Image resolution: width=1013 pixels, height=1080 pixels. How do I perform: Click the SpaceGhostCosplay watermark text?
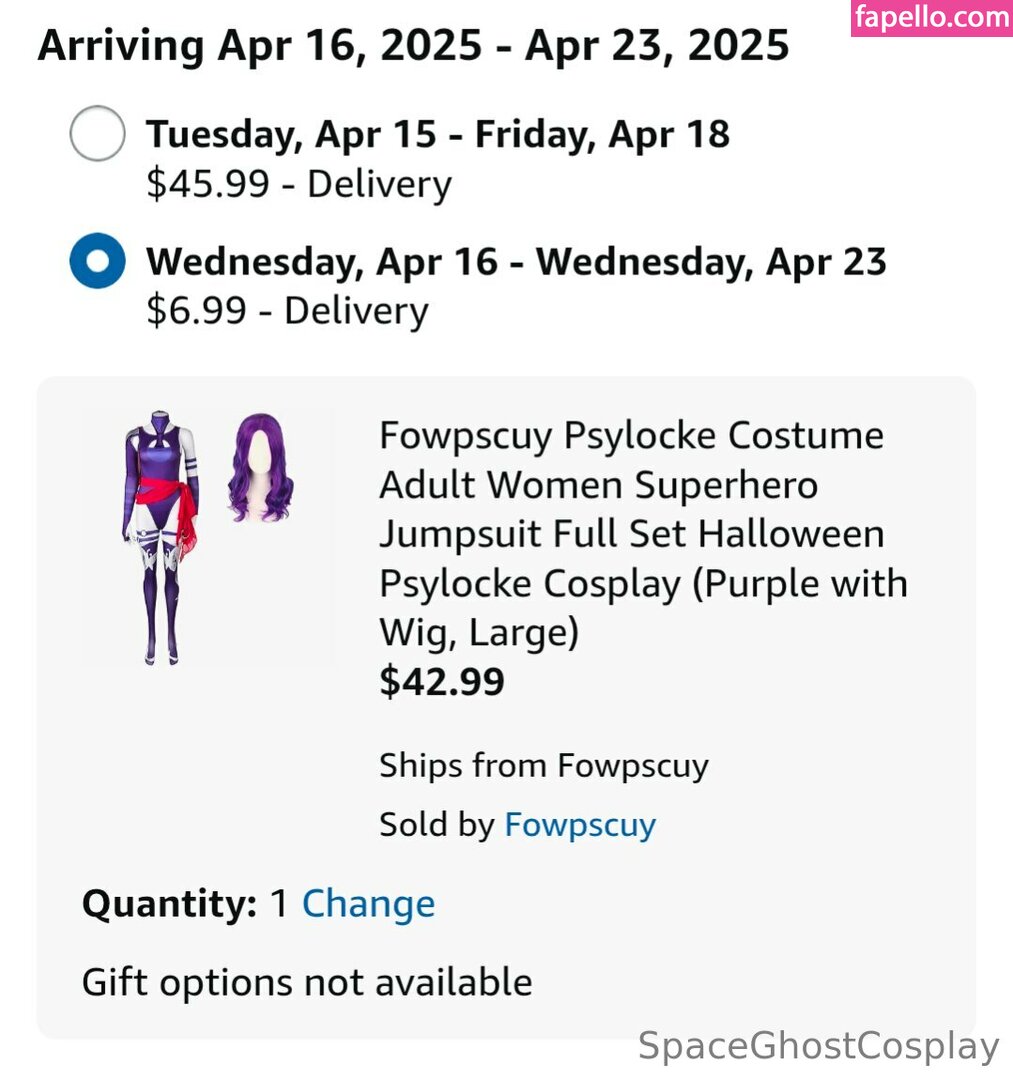click(x=818, y=1046)
